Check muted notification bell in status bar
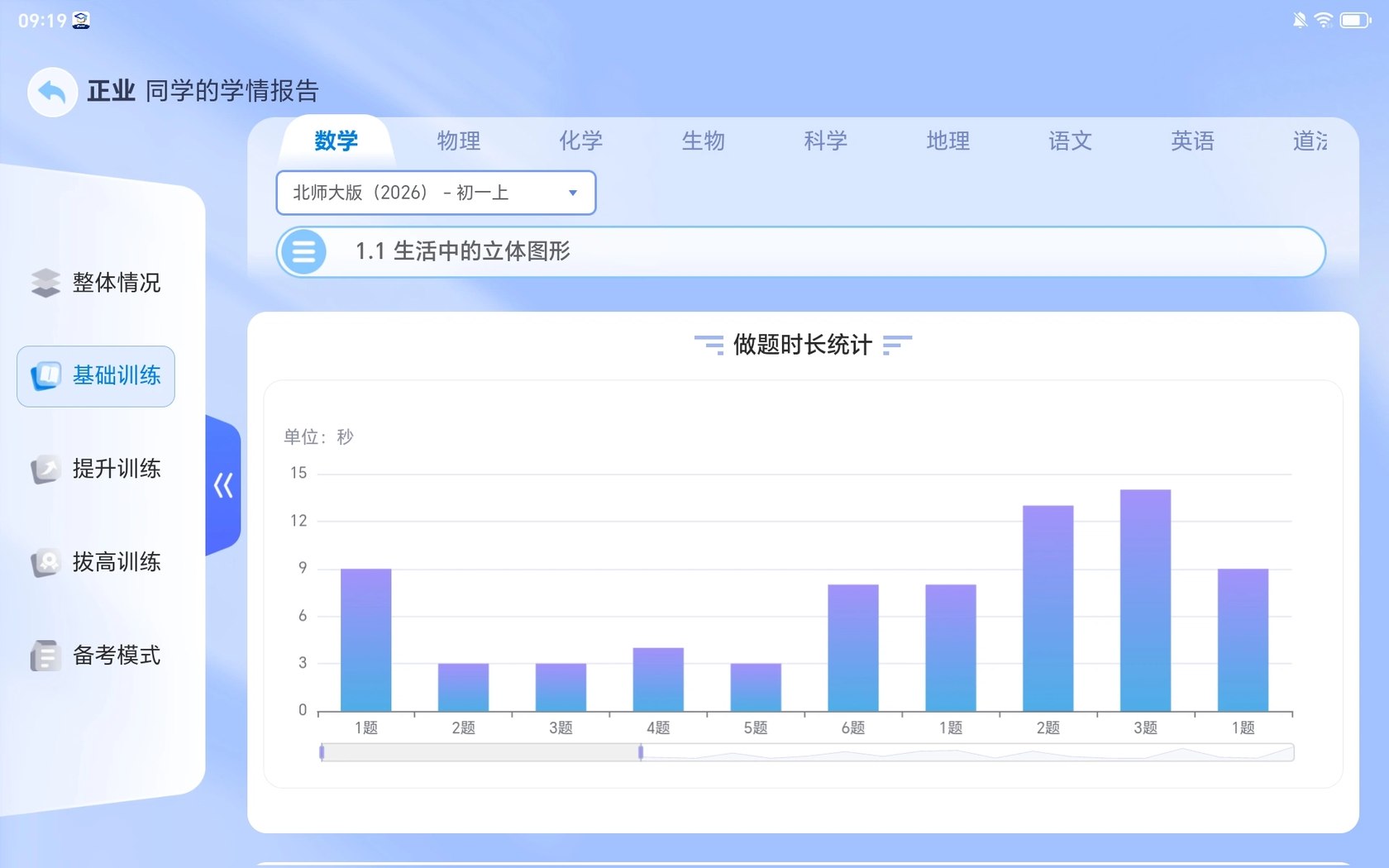Viewport: 1389px width, 868px height. tap(1300, 20)
